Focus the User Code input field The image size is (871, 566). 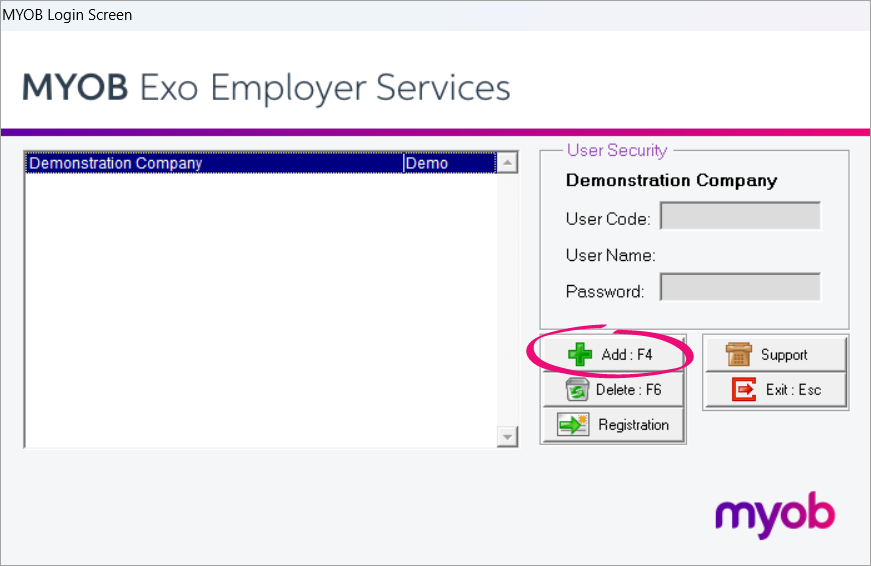(740, 217)
